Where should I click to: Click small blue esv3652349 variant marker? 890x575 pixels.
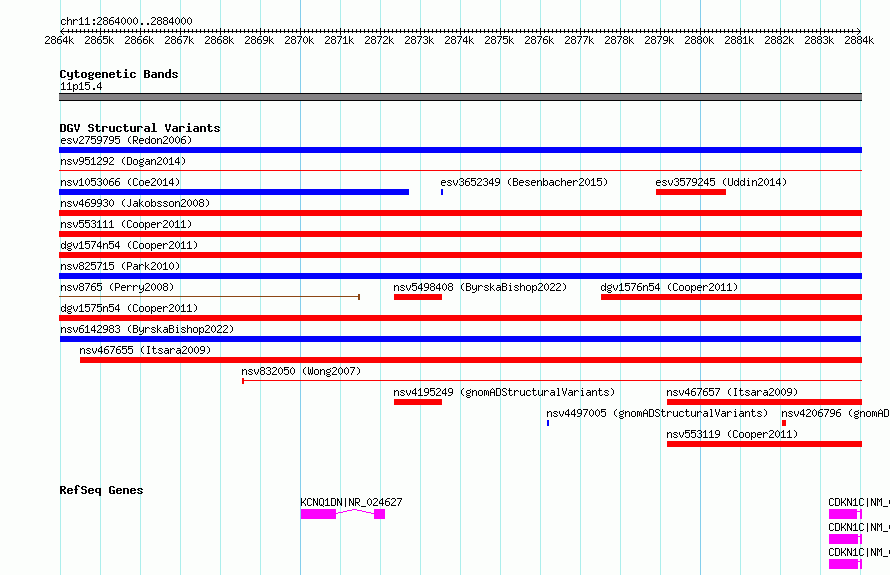[442, 192]
